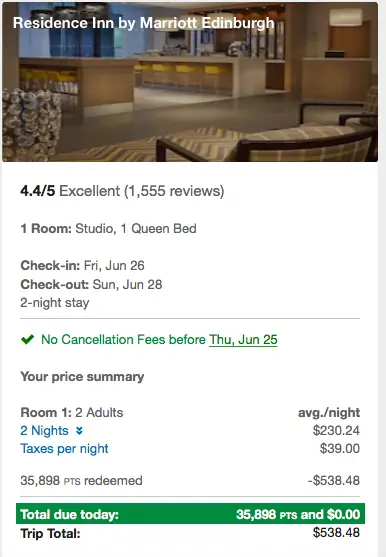Open the 2 Nights price breakdown link
This screenshot has height=557, width=386.
[44, 431]
